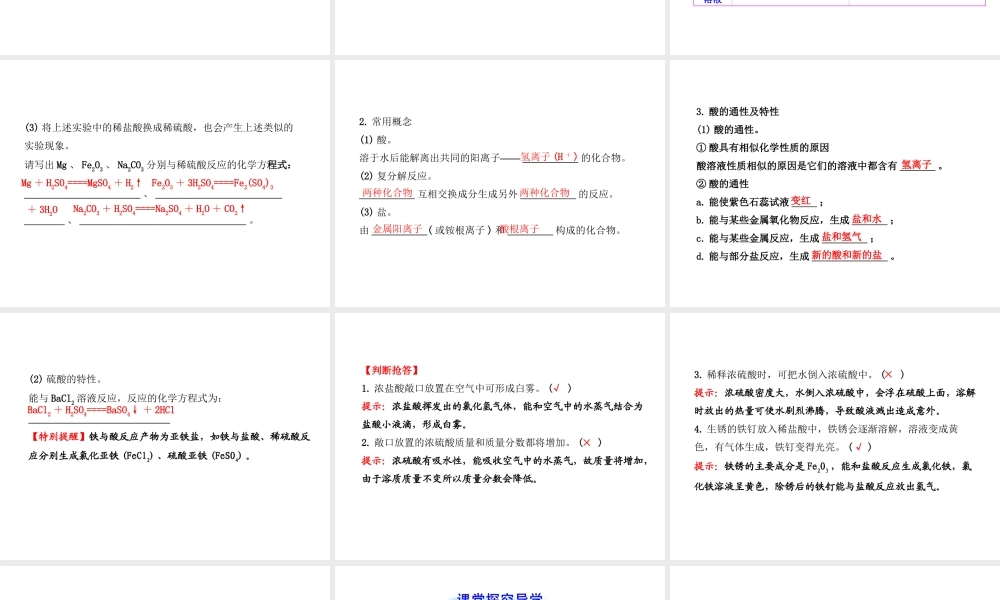Screen dimensions: 1000x600
Task: Click the "(2) 硫酸的特性。" text line
Action: 66,379
